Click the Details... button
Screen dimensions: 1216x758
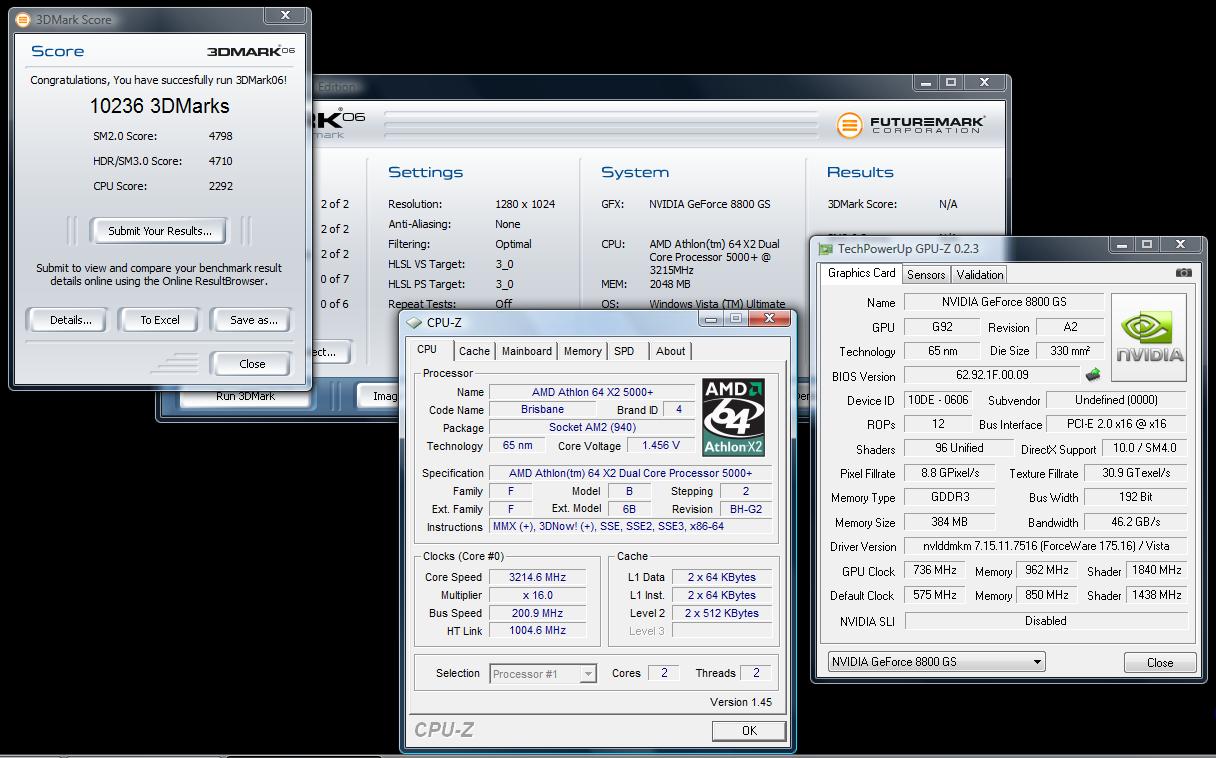click(x=70, y=320)
